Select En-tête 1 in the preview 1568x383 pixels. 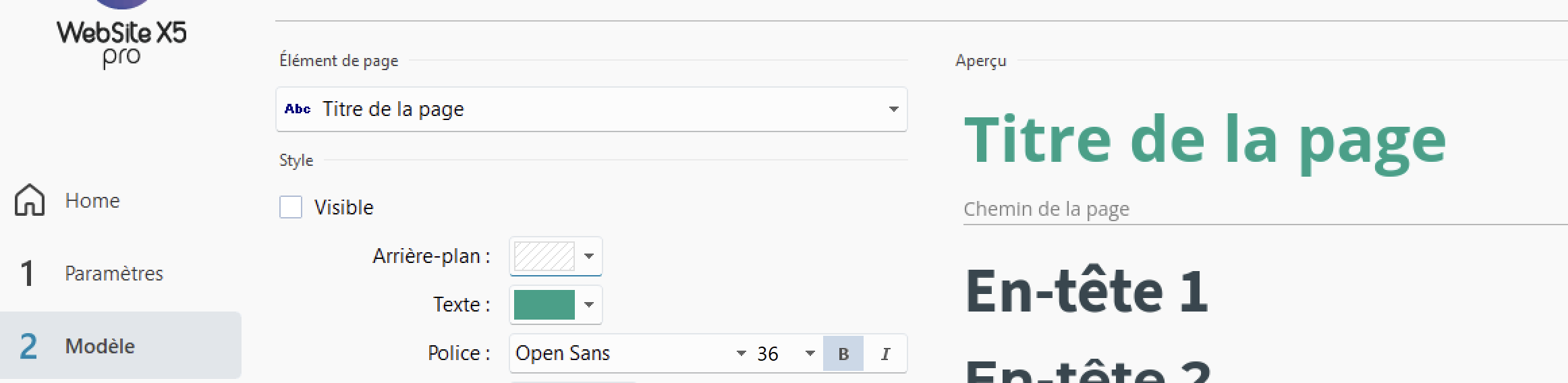pyautogui.click(x=1087, y=291)
